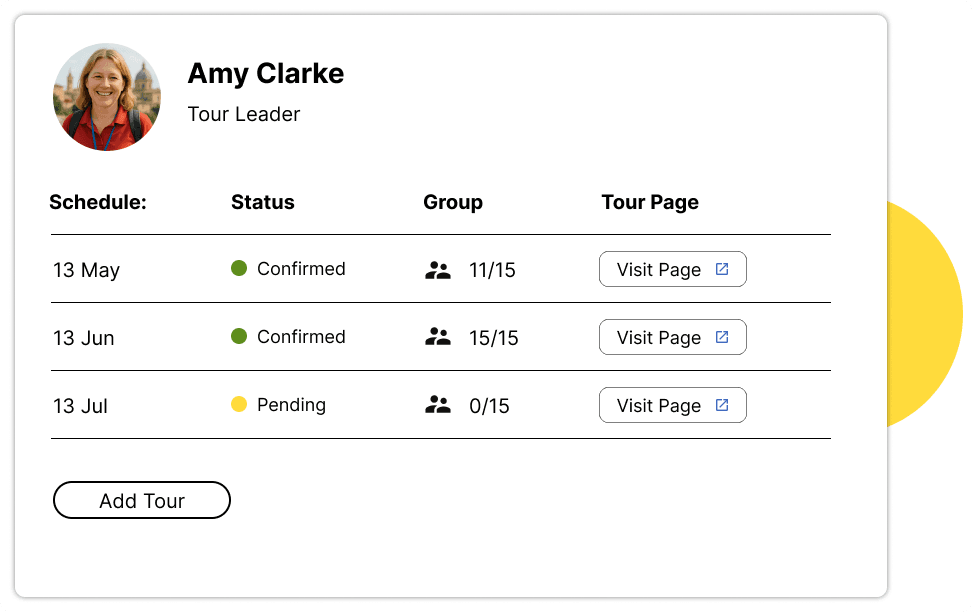Select the Tour Page column header
This screenshot has width=972, height=612.
tap(650, 202)
